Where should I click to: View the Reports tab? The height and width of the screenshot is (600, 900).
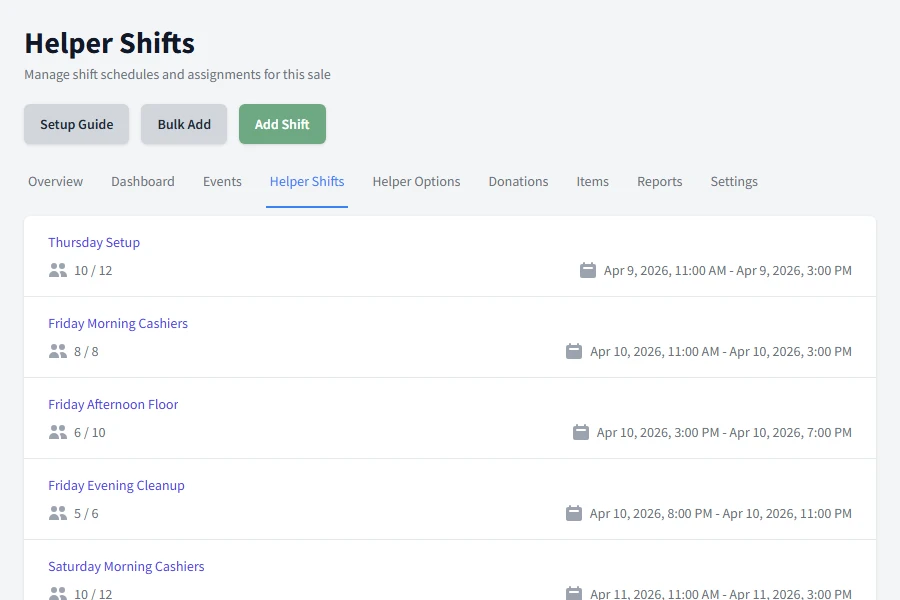click(x=660, y=181)
